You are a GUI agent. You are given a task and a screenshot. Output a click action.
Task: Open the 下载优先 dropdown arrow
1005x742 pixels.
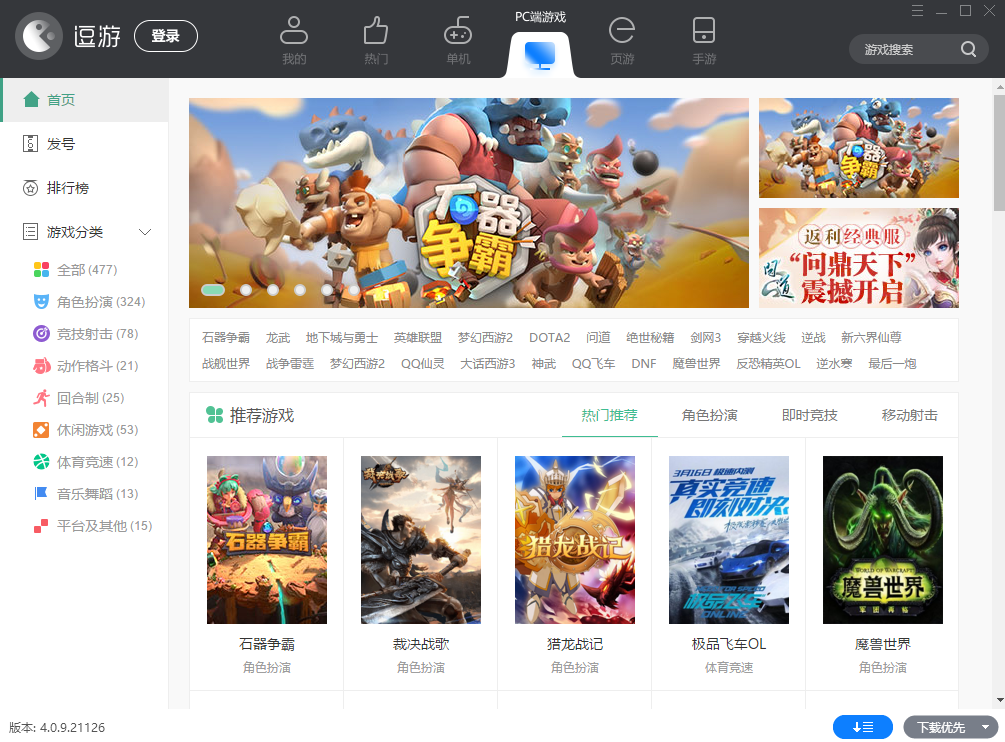click(x=985, y=727)
